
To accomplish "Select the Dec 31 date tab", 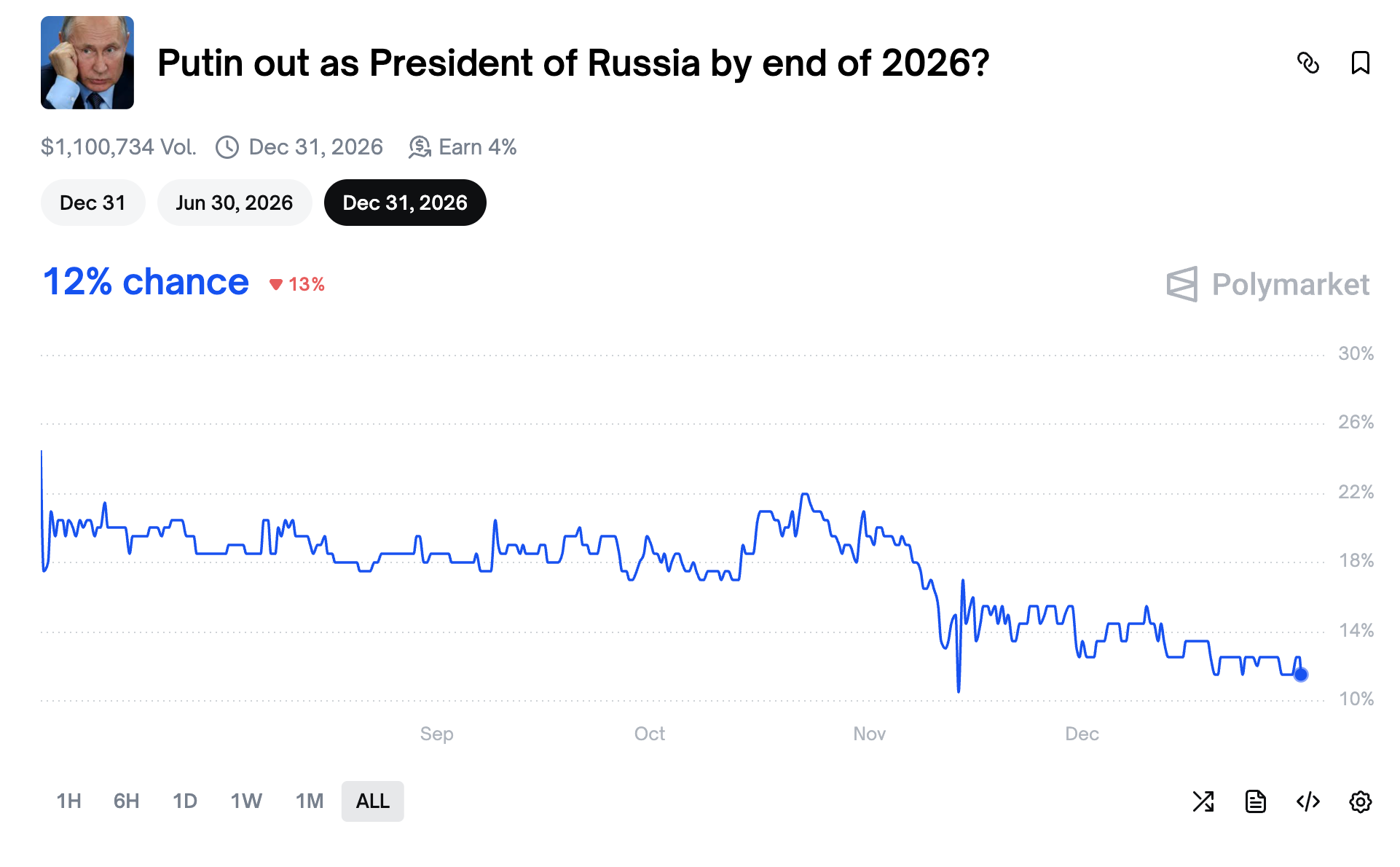I will (93, 203).
